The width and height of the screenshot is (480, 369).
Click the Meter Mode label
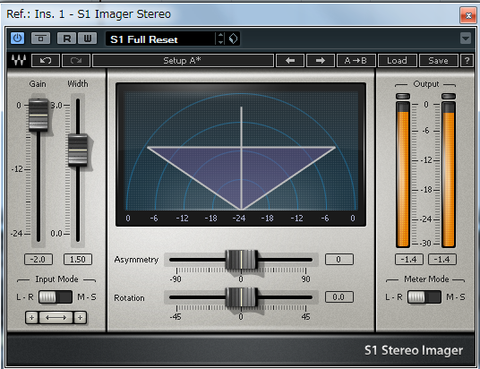426,279
